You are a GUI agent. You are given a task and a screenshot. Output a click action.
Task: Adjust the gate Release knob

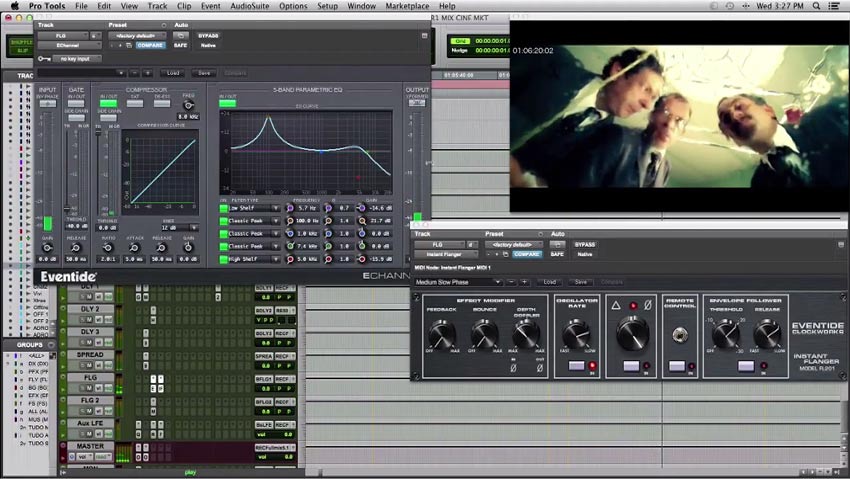[x=76, y=248]
